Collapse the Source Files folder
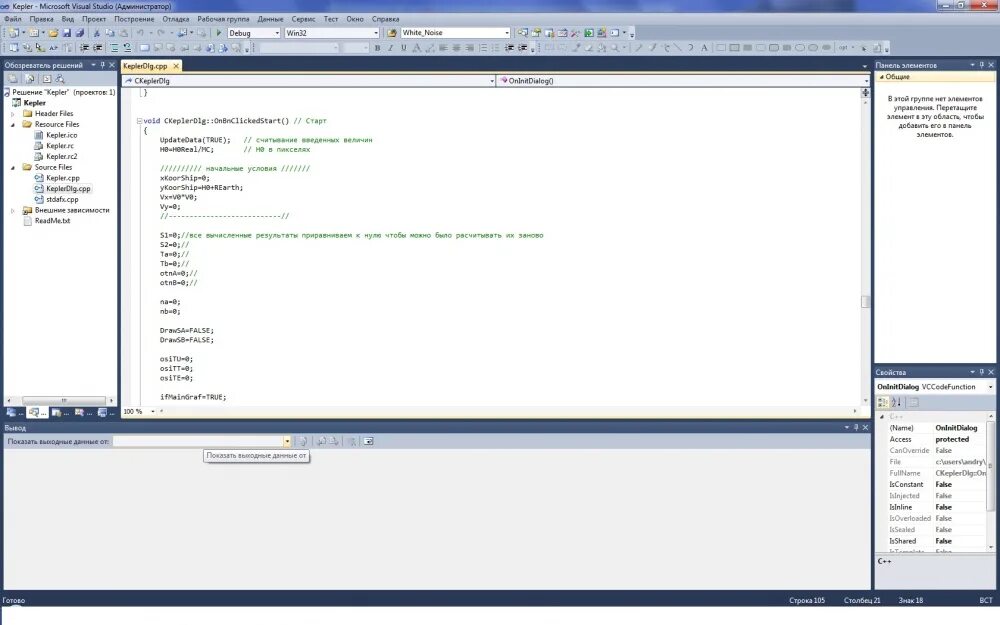1000x625 pixels. click(13, 167)
